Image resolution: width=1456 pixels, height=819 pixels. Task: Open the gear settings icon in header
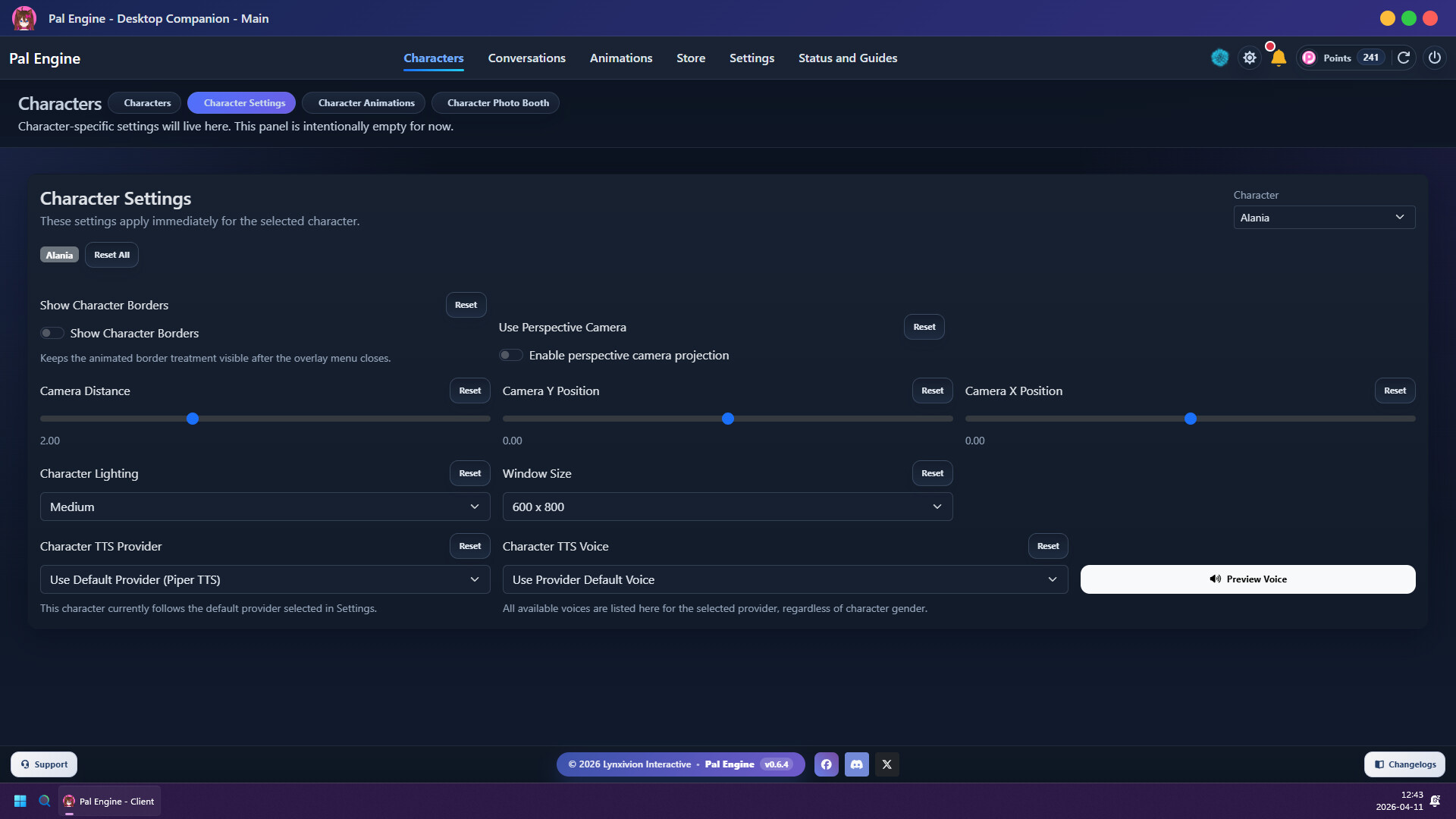click(1250, 58)
